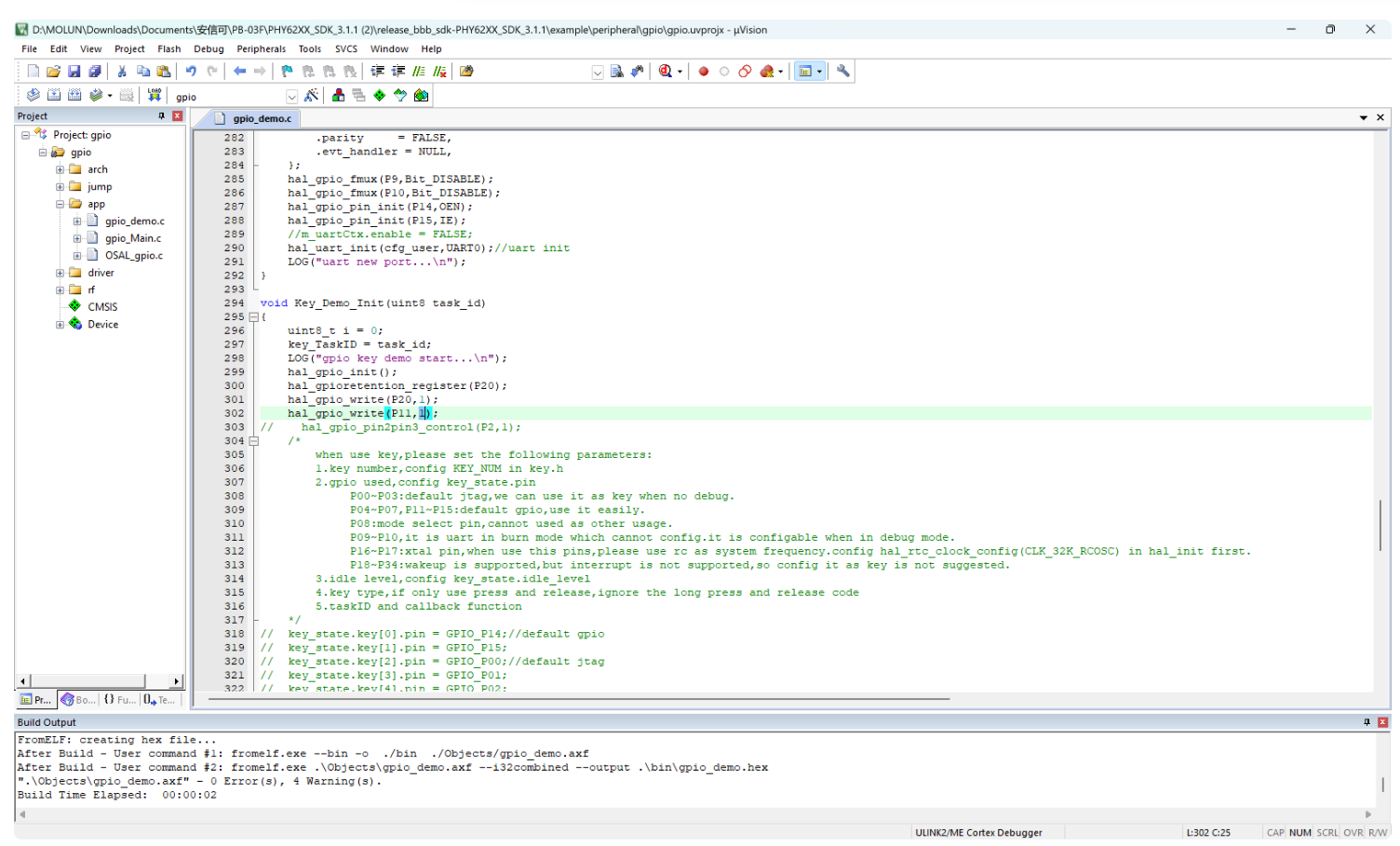Click the Find document binoculars icon
Image resolution: width=1400 pixels, height=846 pixels.
pyautogui.click(x=616, y=71)
